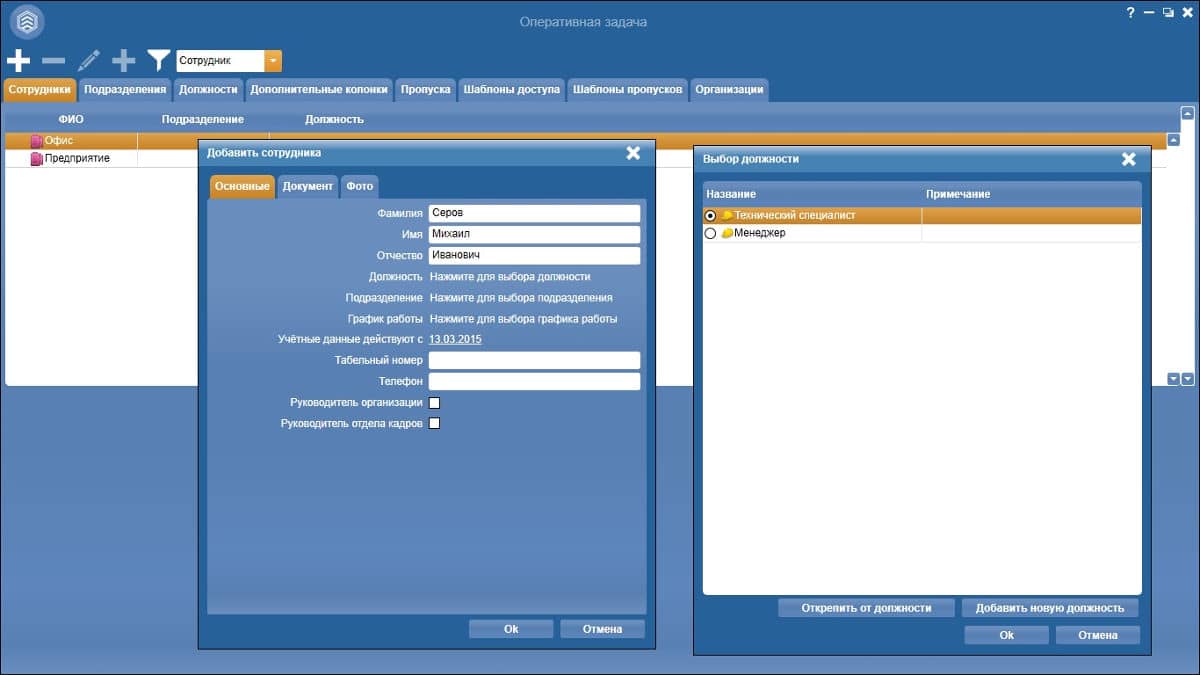
Task: Enable the 'Руководитель организации' checkbox
Action: click(434, 403)
